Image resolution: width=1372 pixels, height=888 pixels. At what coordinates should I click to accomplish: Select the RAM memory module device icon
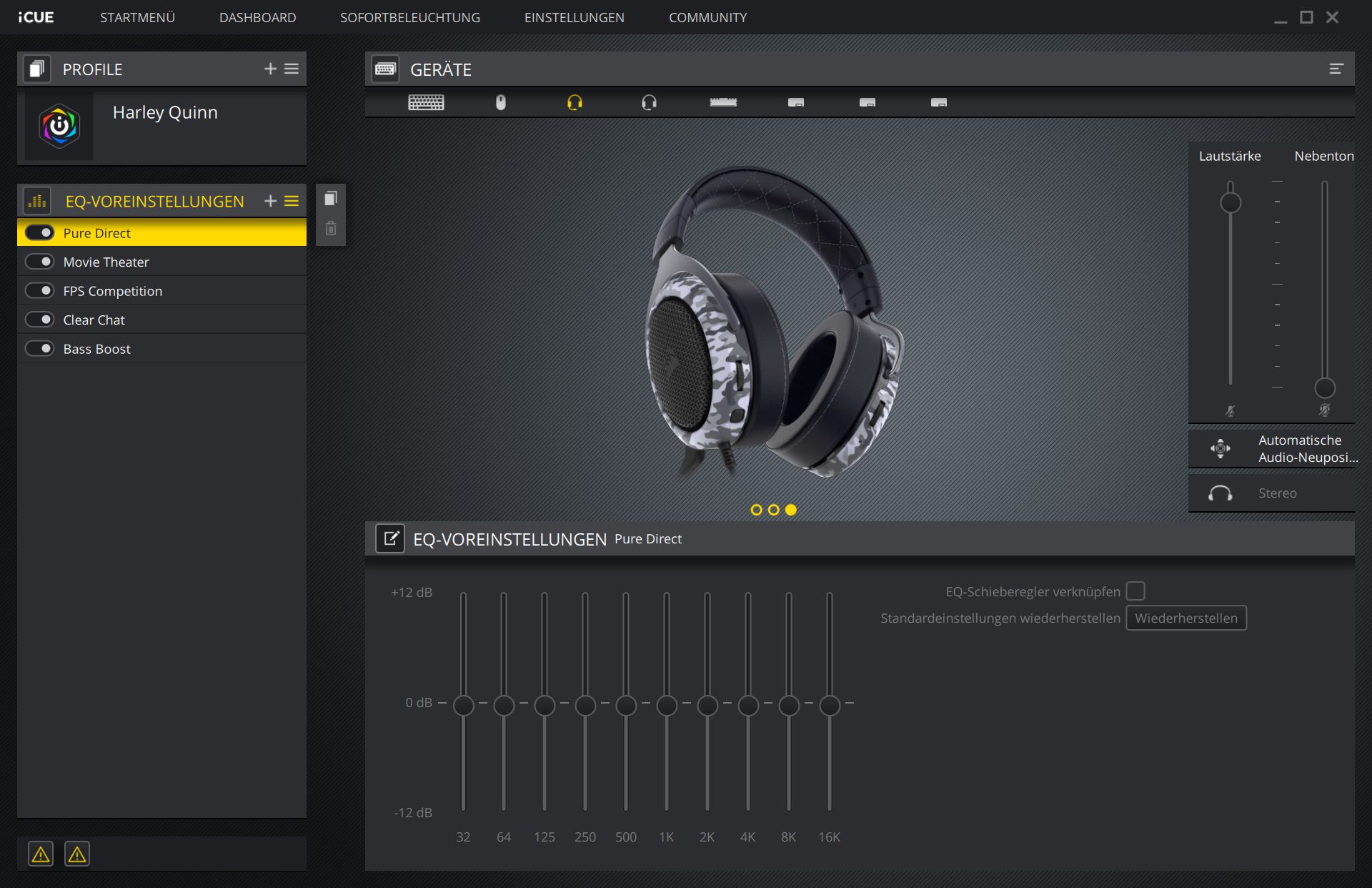click(x=723, y=102)
